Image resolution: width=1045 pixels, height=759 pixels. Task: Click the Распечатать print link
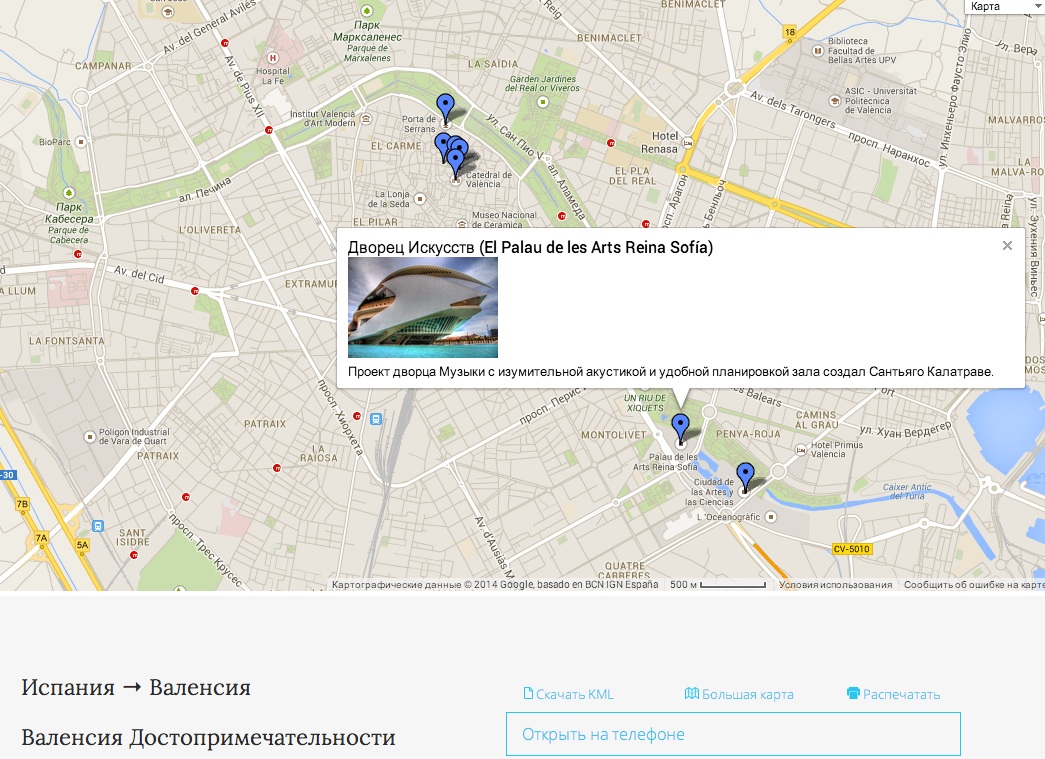(x=893, y=694)
